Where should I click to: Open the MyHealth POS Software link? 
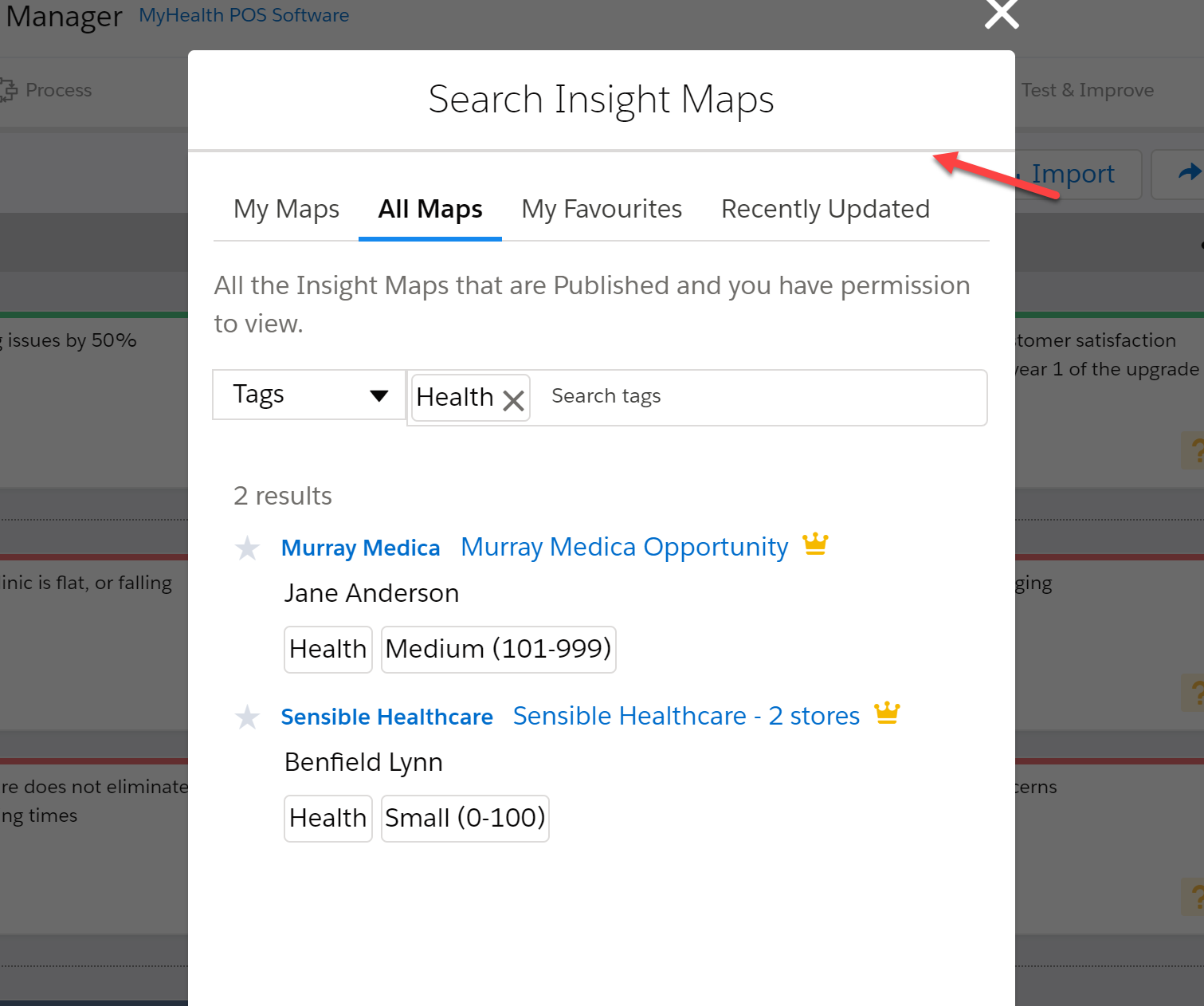pyautogui.click(x=244, y=15)
